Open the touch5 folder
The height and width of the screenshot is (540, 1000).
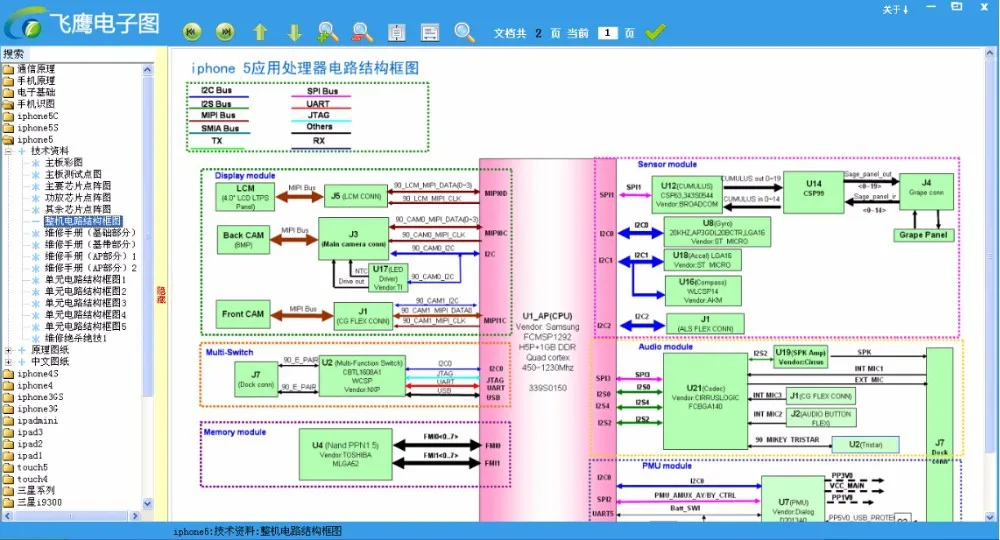pyautogui.click(x=33, y=467)
